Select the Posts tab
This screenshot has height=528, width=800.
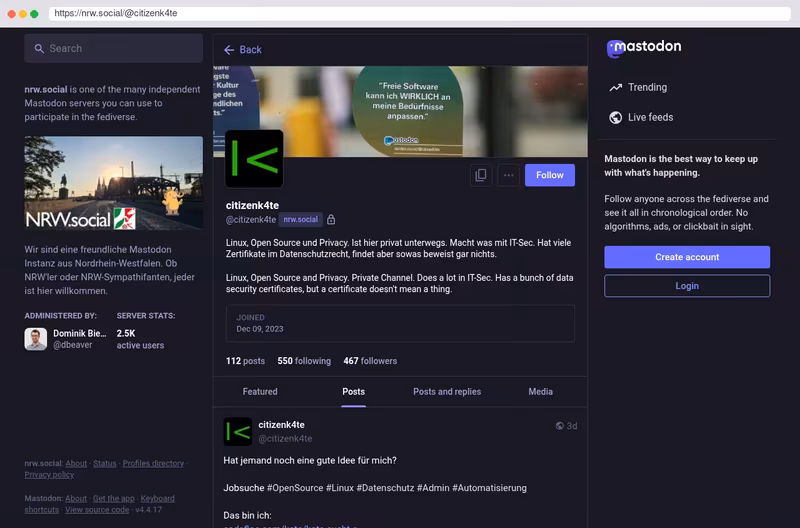click(353, 391)
